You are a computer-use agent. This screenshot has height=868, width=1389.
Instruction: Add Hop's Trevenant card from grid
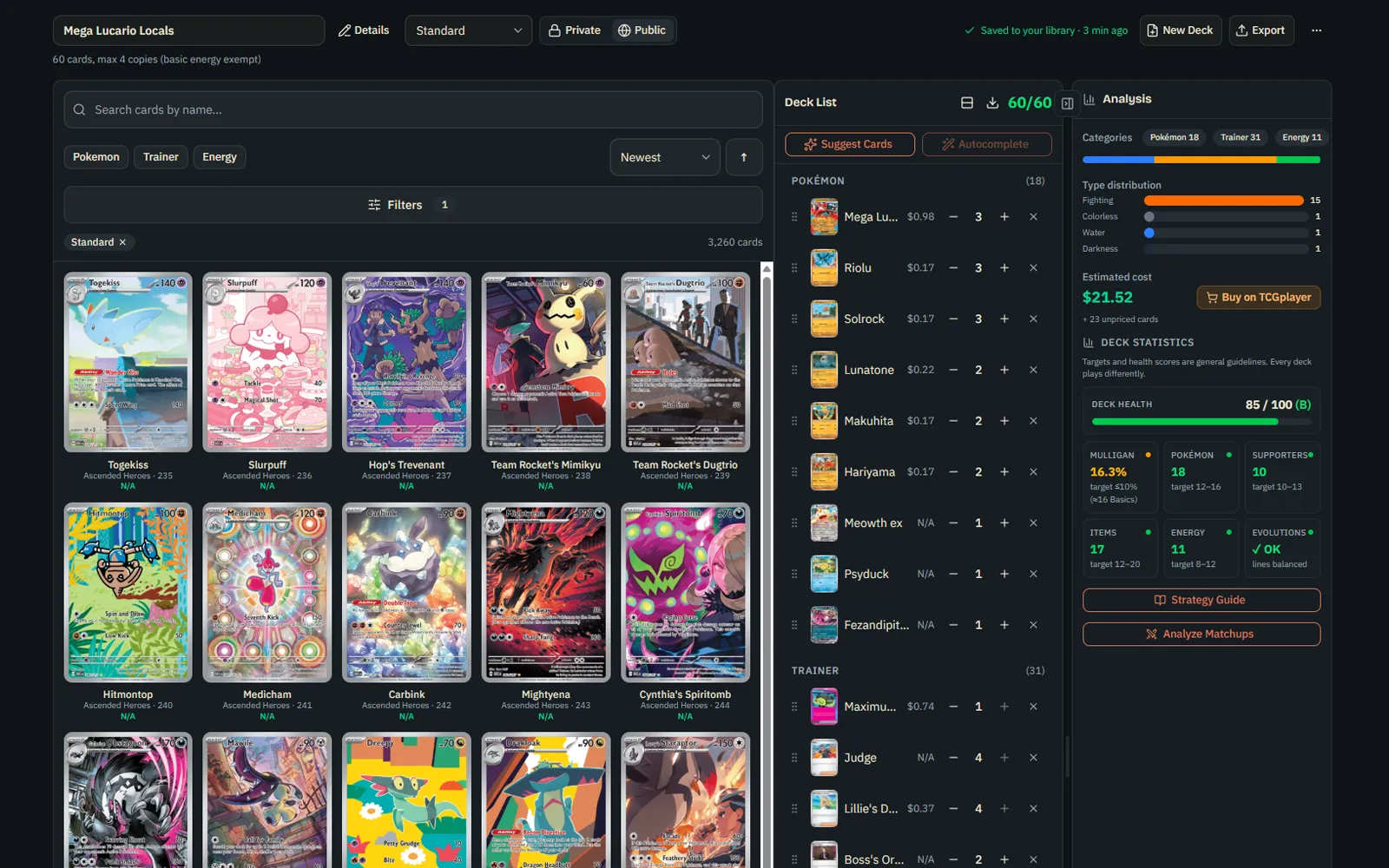[406, 363]
